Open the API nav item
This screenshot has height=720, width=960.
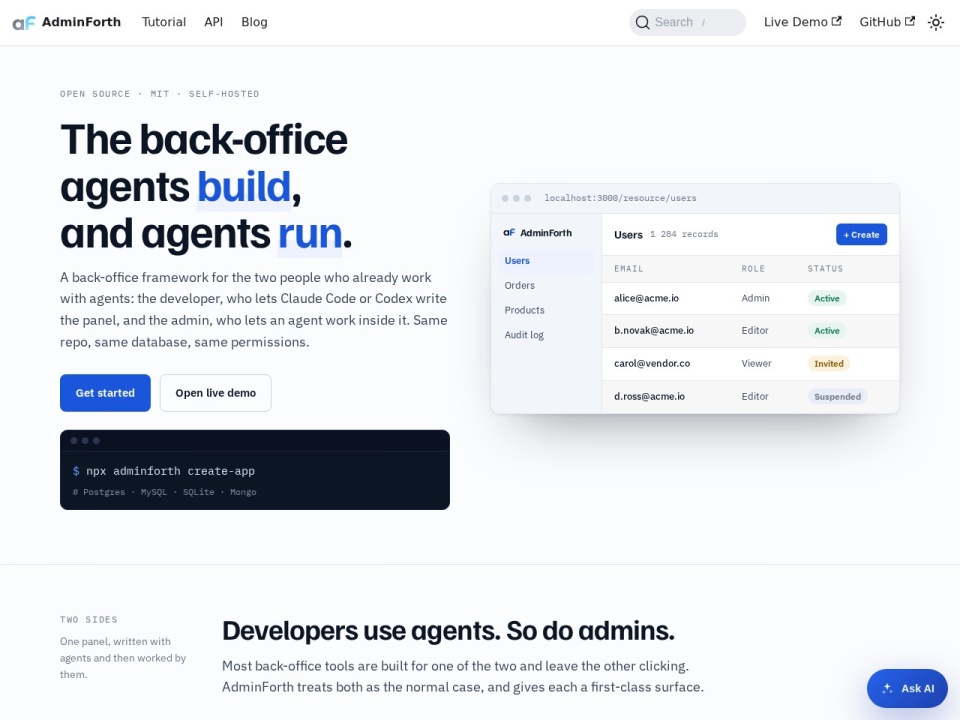coord(213,22)
